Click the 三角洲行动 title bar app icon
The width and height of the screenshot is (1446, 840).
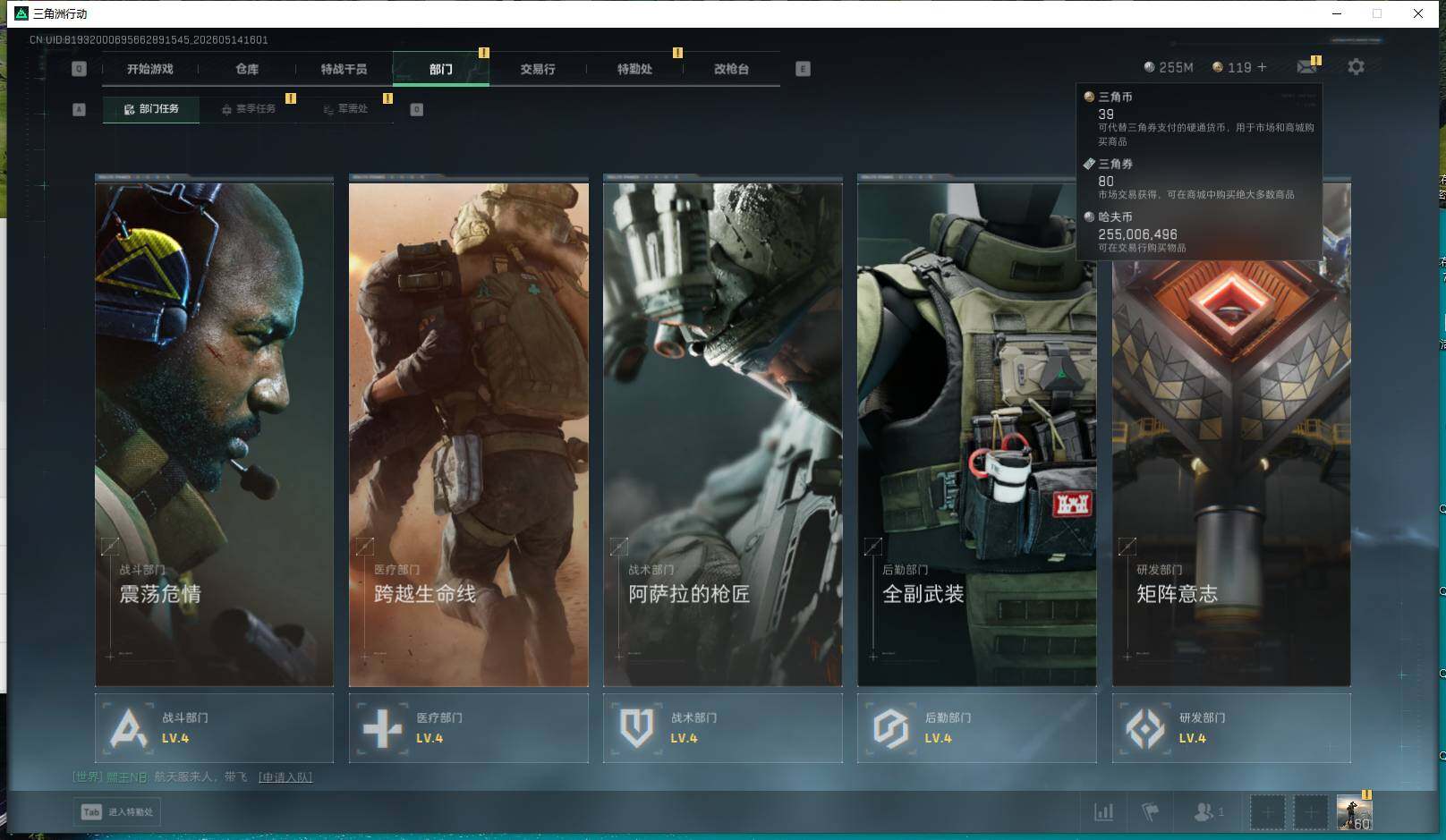click(x=21, y=13)
